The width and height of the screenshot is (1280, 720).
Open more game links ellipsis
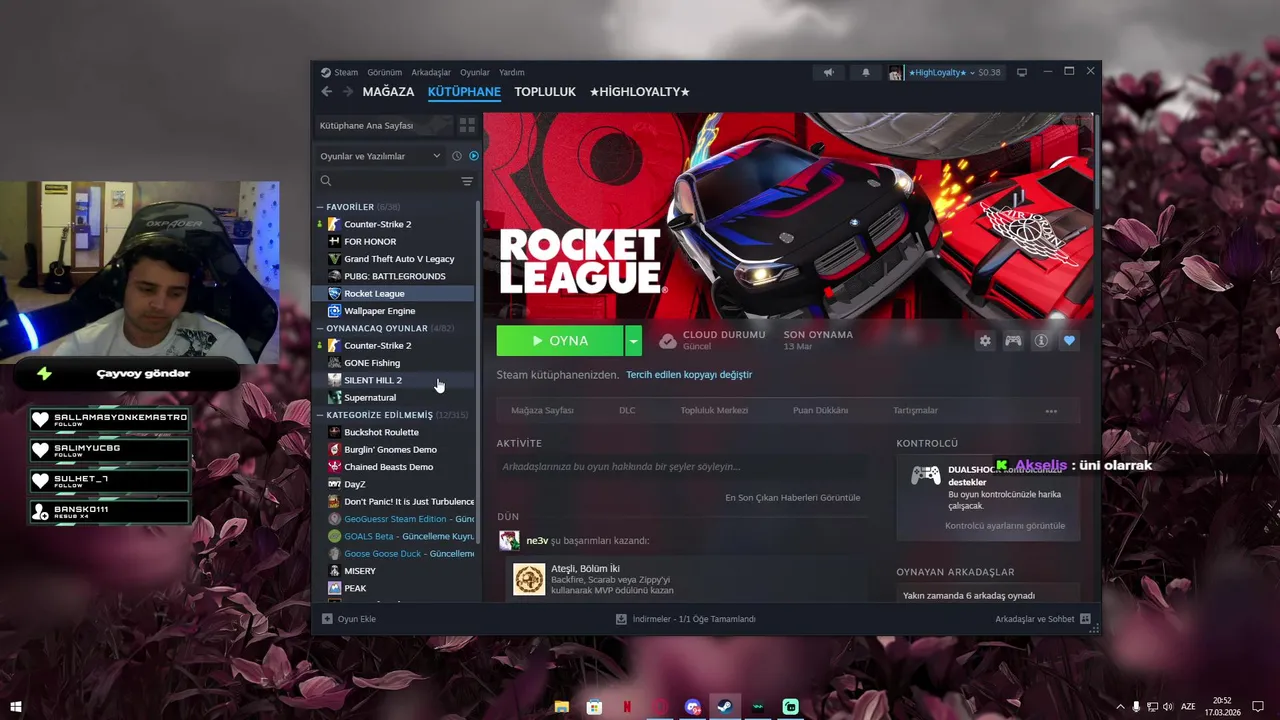point(1051,411)
